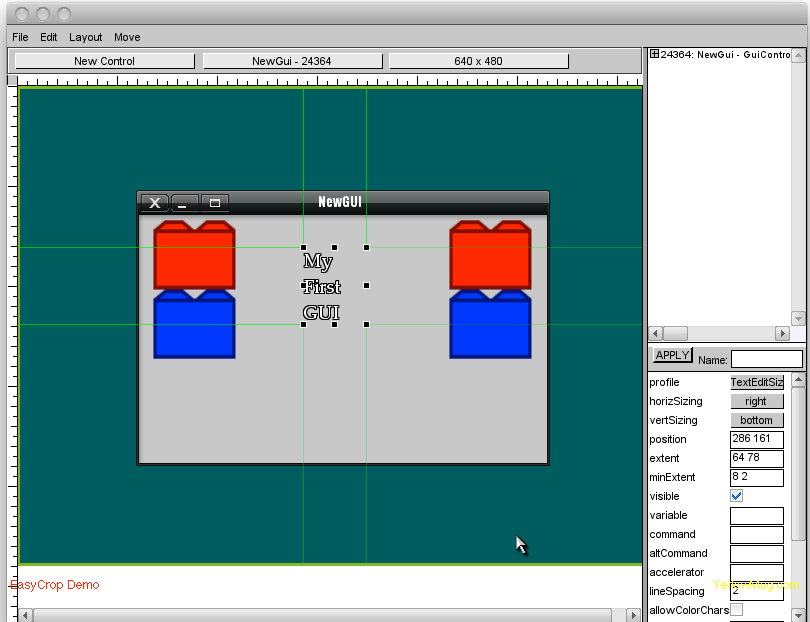
Task: Click the inspector's vertical scrollbar
Action: click(798, 480)
